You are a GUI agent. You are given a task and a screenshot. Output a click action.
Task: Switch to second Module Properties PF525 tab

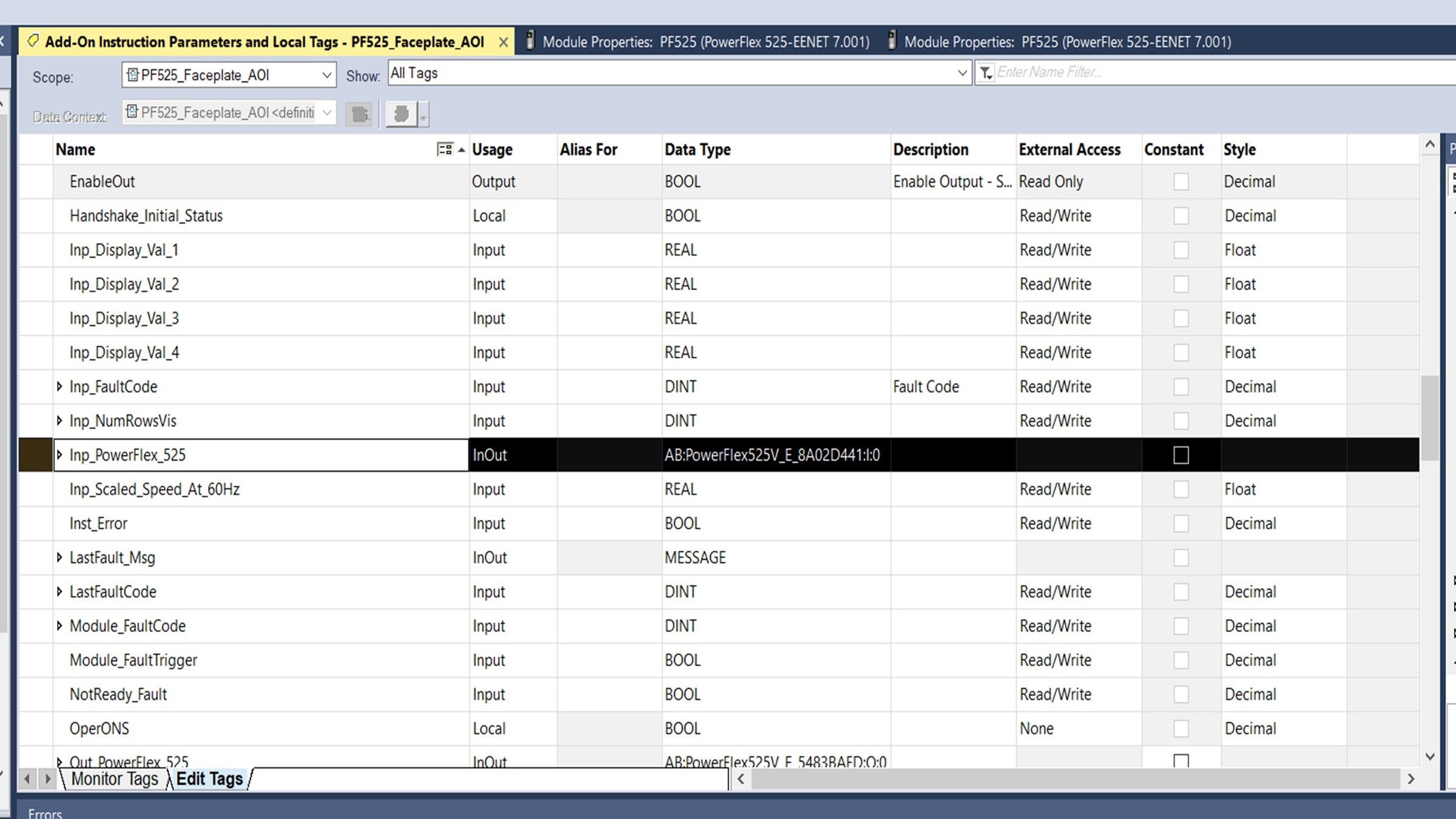(1059, 41)
